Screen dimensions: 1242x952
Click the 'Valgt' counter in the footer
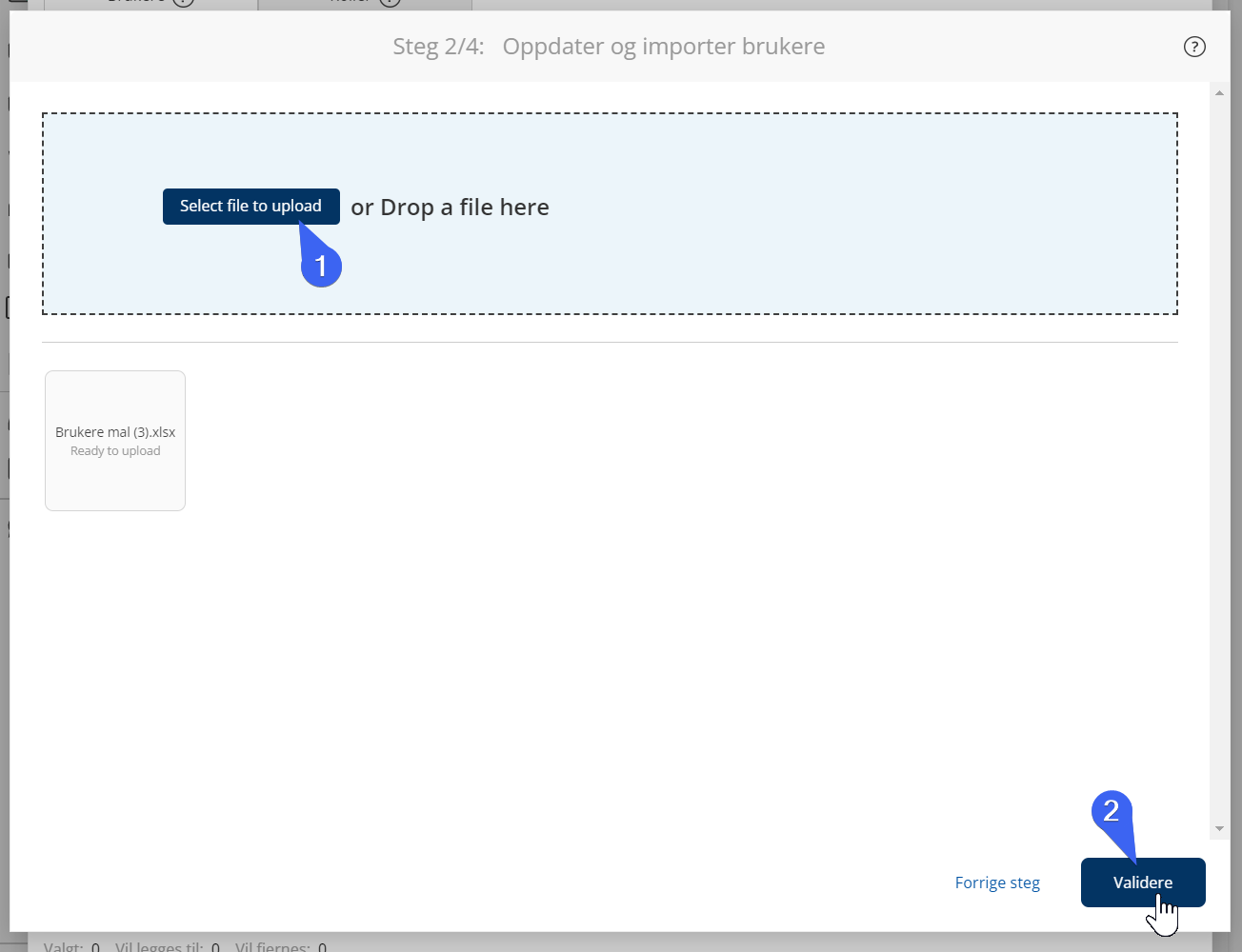71,946
